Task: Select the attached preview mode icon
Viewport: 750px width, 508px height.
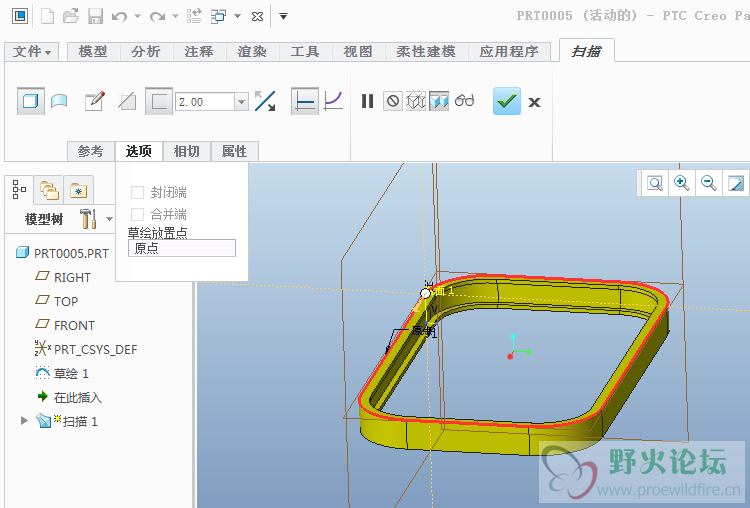Action: (x=439, y=101)
